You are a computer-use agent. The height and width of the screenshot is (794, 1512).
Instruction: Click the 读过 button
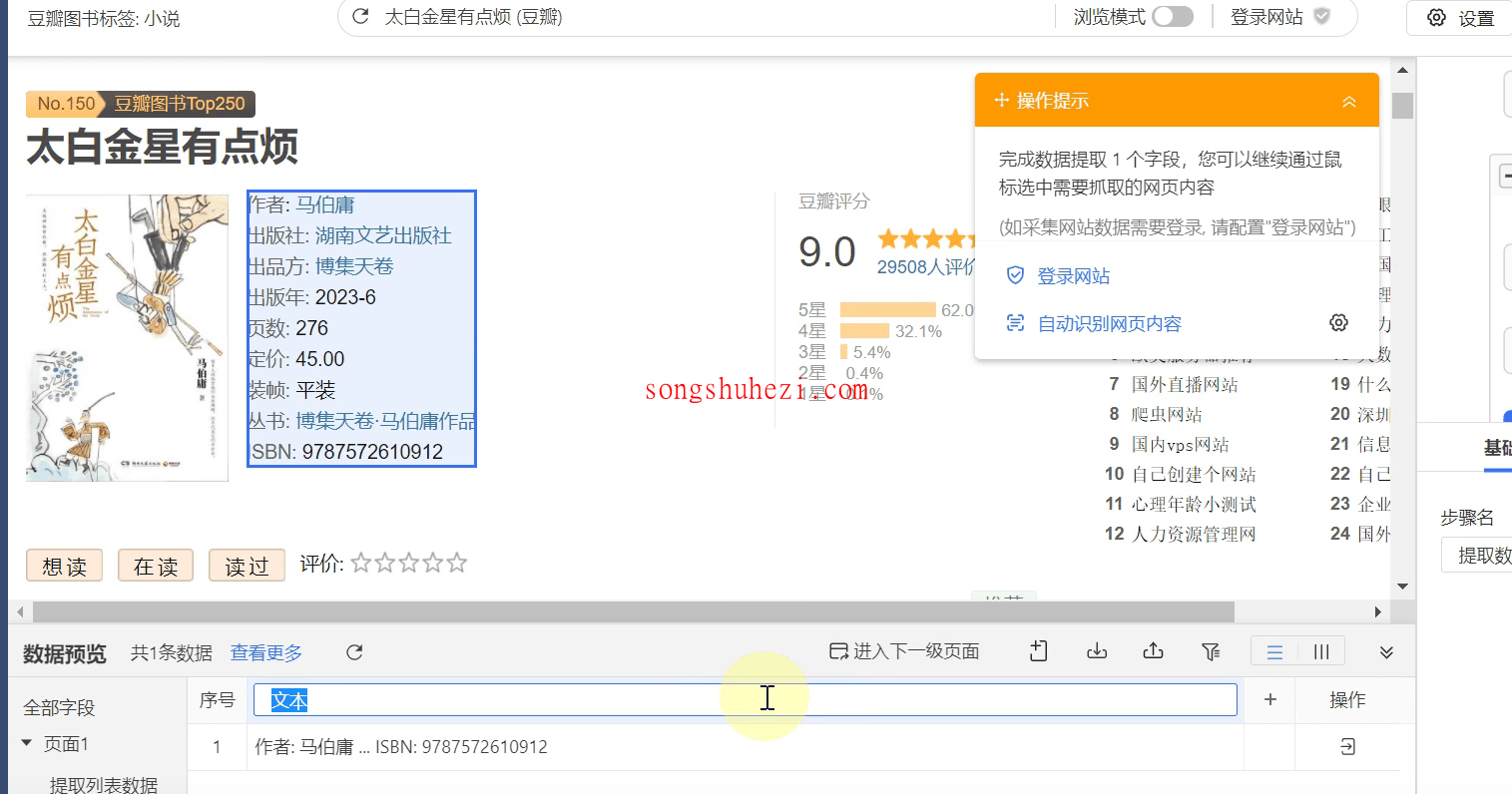247,566
